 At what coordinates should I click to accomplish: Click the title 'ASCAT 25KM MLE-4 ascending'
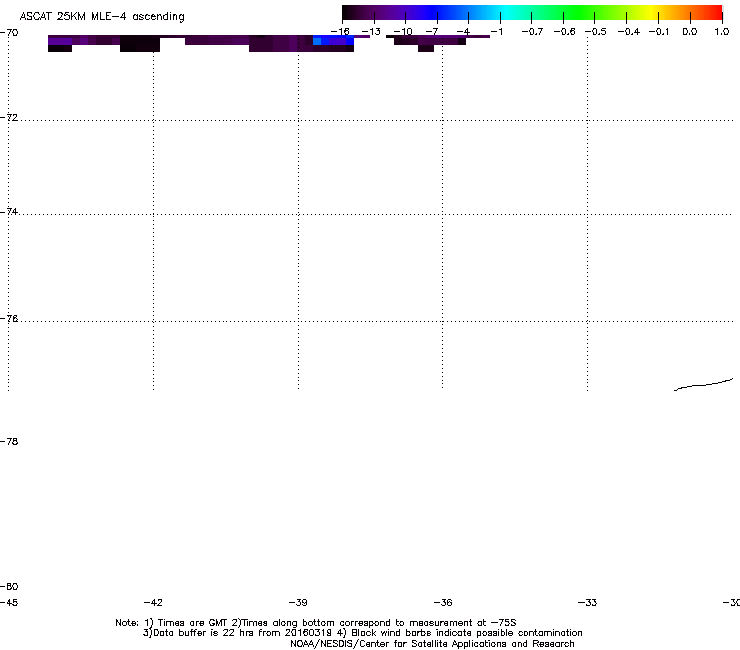(102, 17)
